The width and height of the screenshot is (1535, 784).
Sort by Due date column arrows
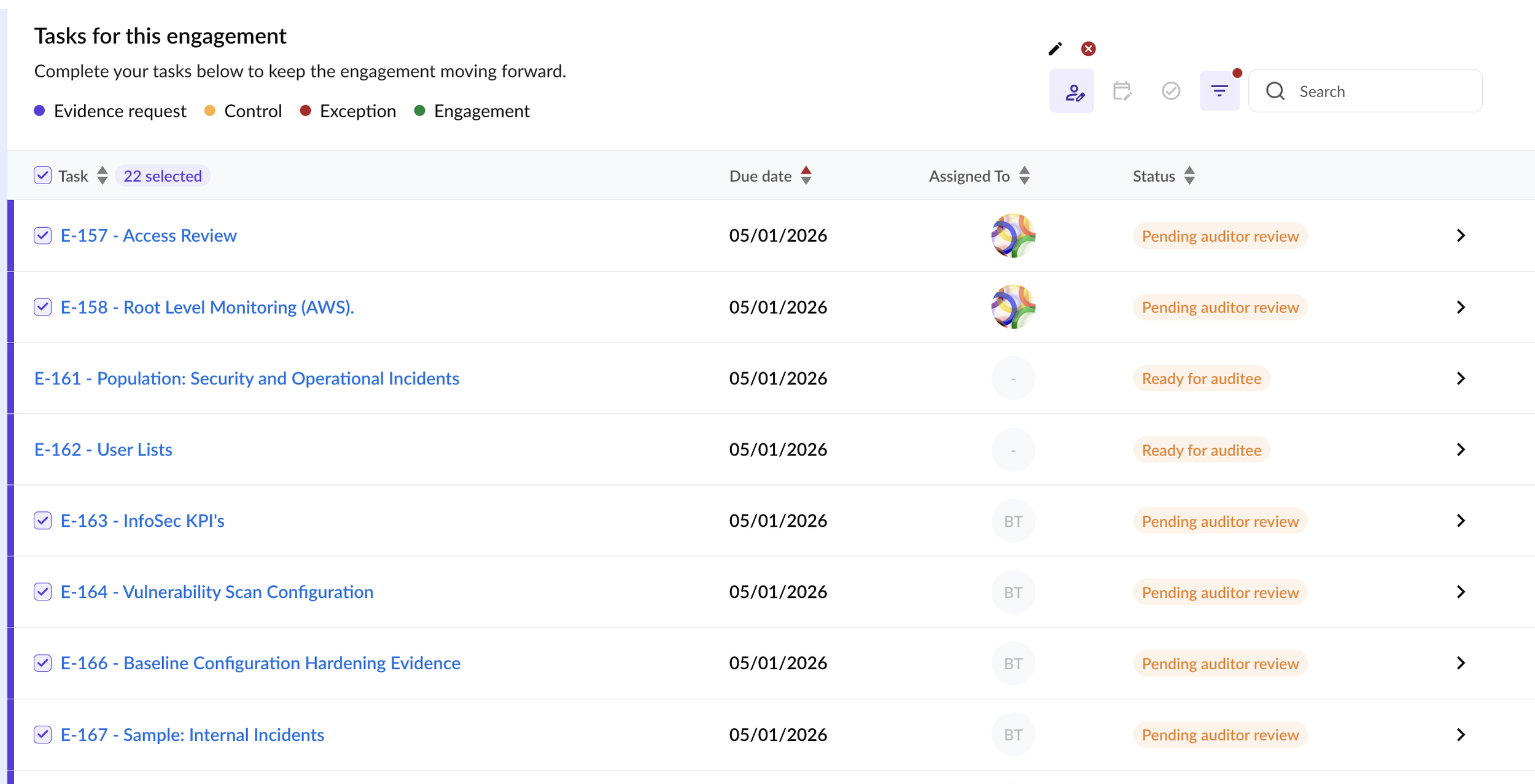[x=806, y=176]
